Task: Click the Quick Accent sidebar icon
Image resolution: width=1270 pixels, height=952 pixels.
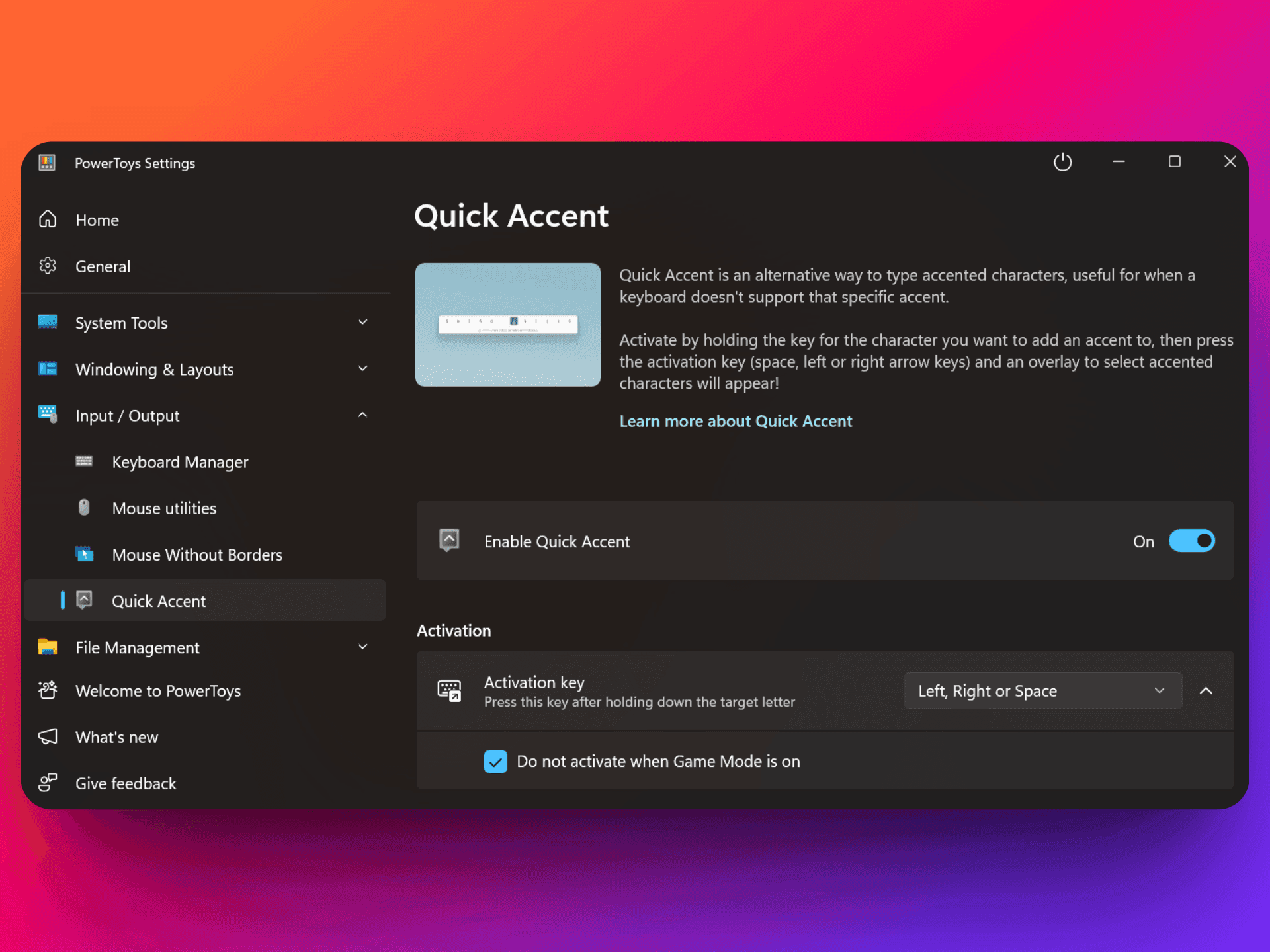Action: (84, 600)
